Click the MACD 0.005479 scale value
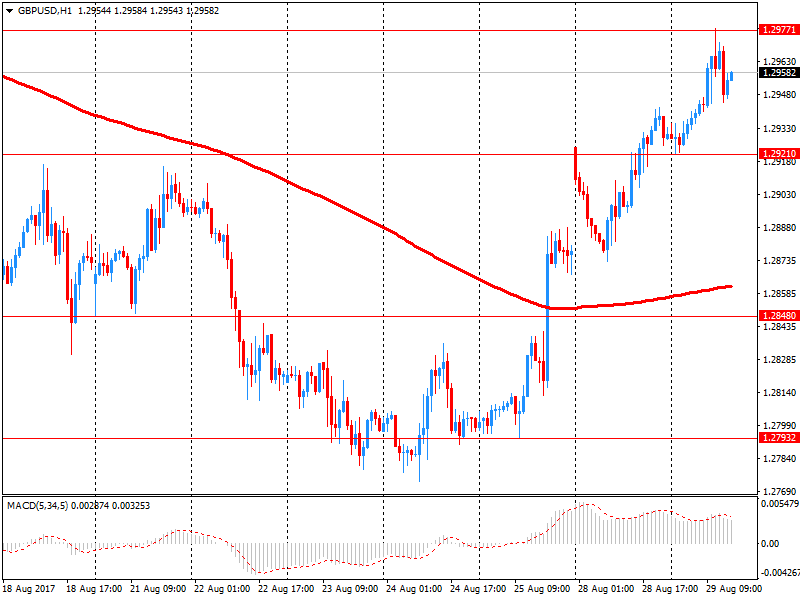This screenshot has width=800, height=600. tap(780, 504)
